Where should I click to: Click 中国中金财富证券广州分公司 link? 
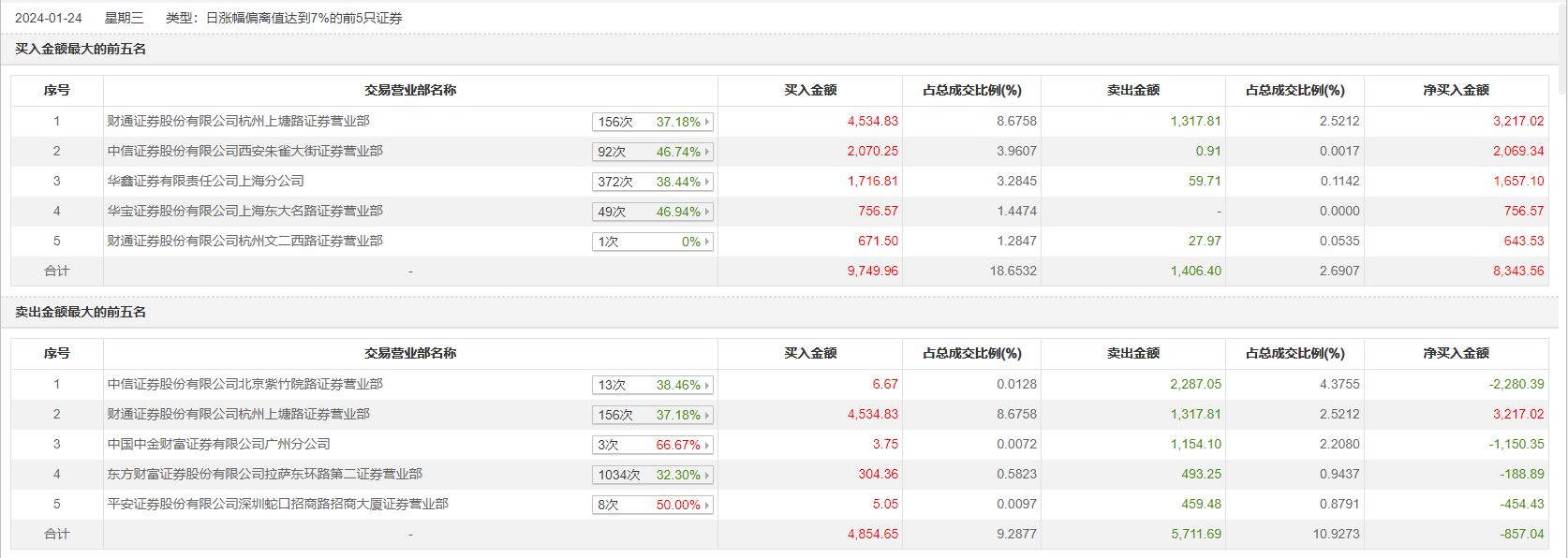click(x=218, y=444)
